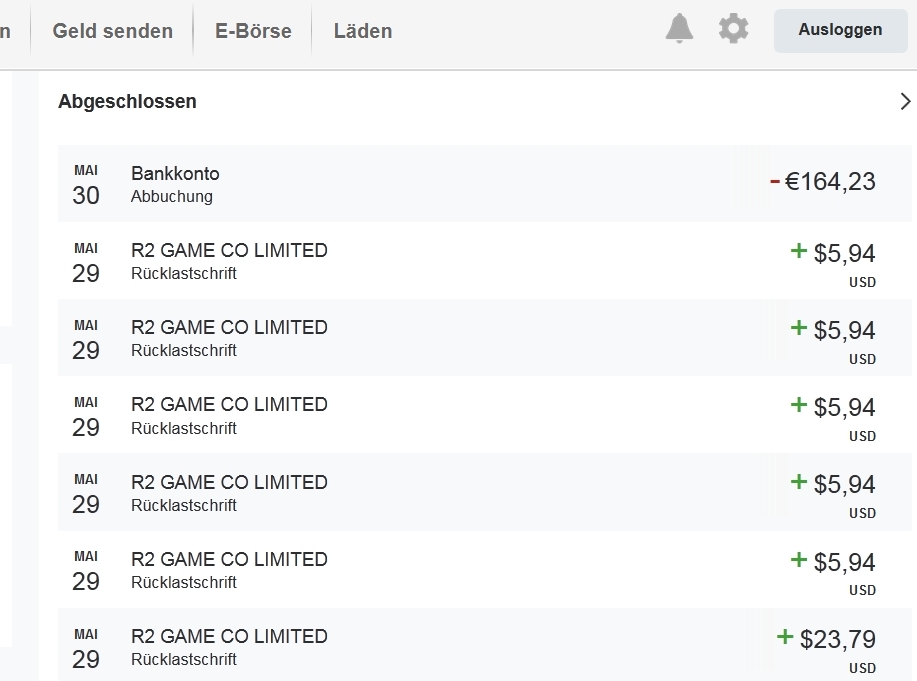Image resolution: width=917 pixels, height=681 pixels.
Task: Switch to the Läden tab
Action: 362,31
